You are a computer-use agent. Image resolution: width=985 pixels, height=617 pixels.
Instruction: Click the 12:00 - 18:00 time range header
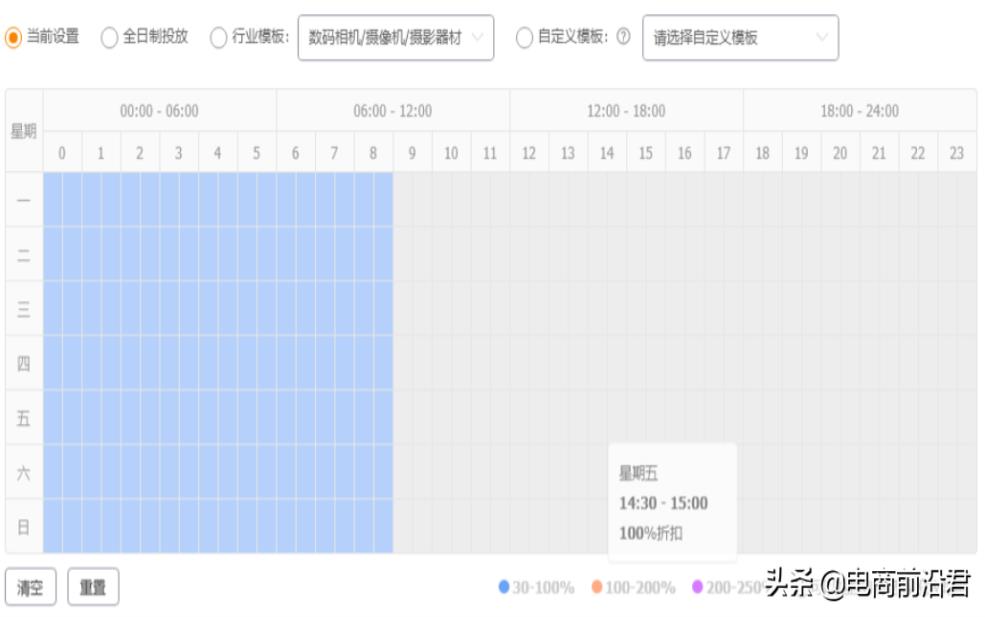626,111
